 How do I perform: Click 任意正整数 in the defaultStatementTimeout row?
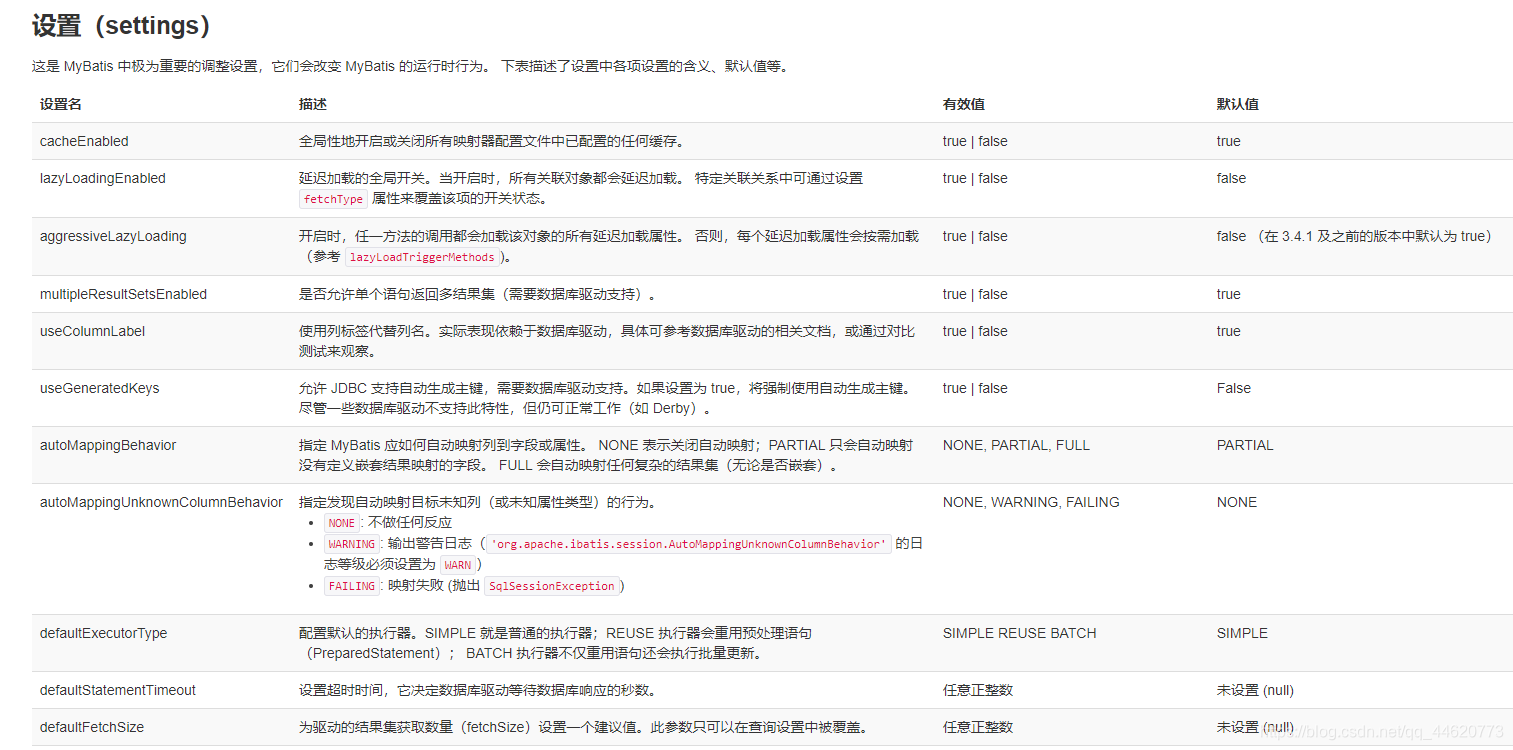point(978,690)
